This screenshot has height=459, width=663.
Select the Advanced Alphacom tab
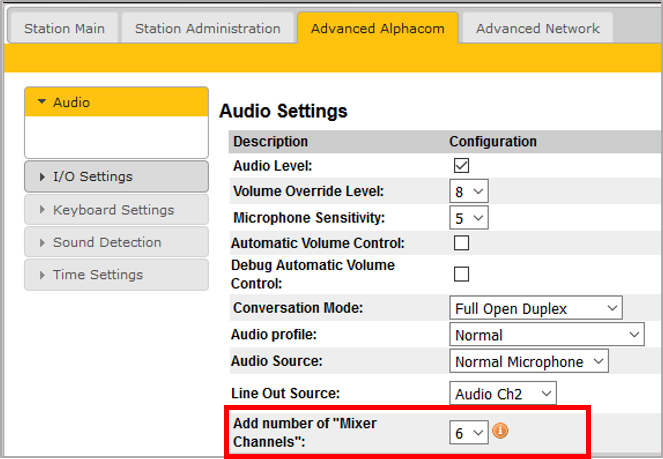377,28
